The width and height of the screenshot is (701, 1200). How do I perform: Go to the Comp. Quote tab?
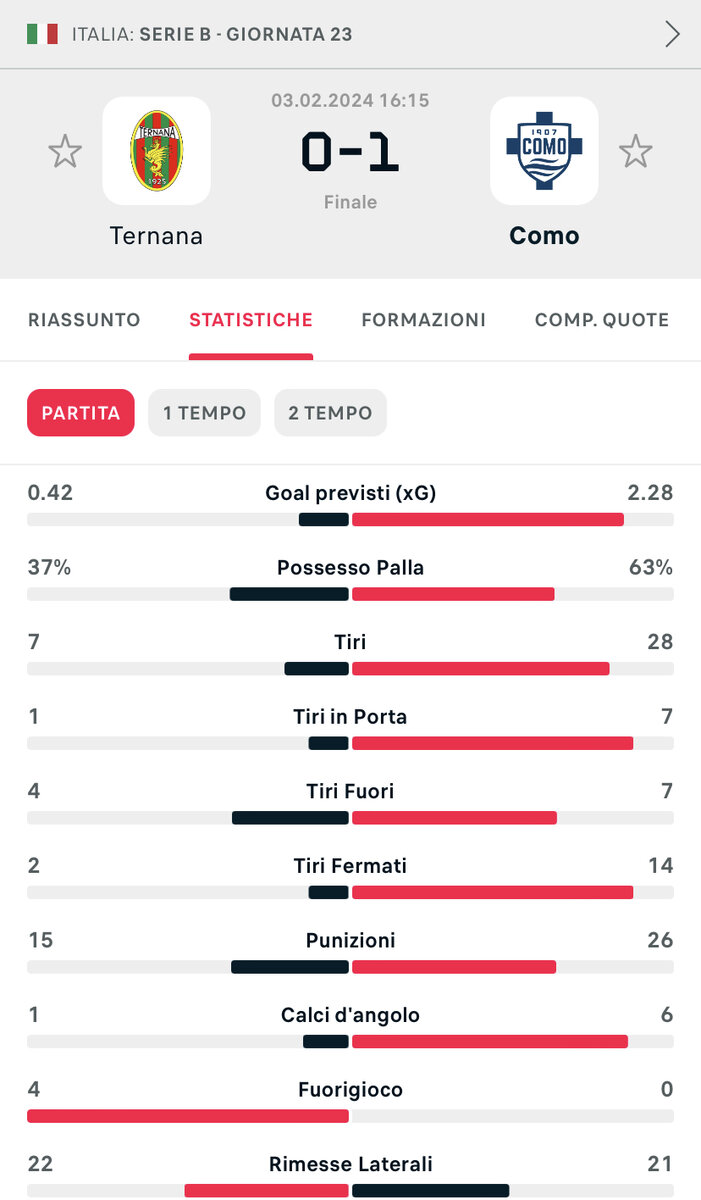click(602, 320)
